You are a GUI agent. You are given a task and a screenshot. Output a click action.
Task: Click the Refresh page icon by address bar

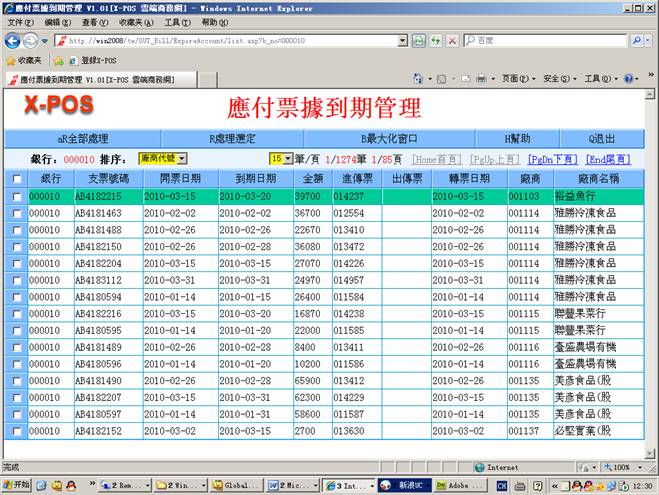(435, 40)
